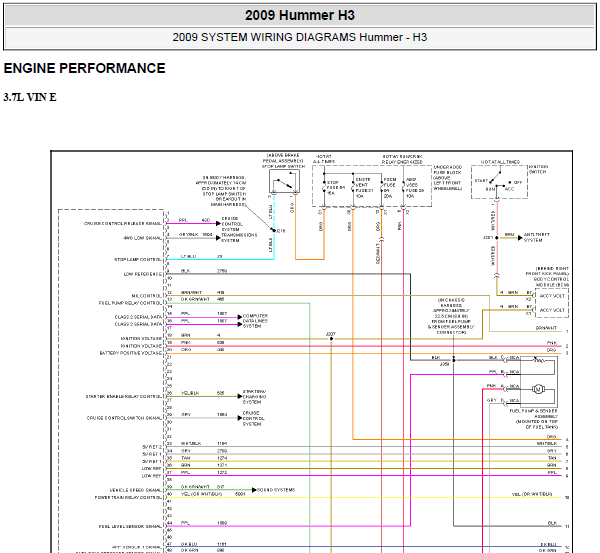Click the J359 splice point
Screen dimensions: 600x553
click(x=454, y=360)
